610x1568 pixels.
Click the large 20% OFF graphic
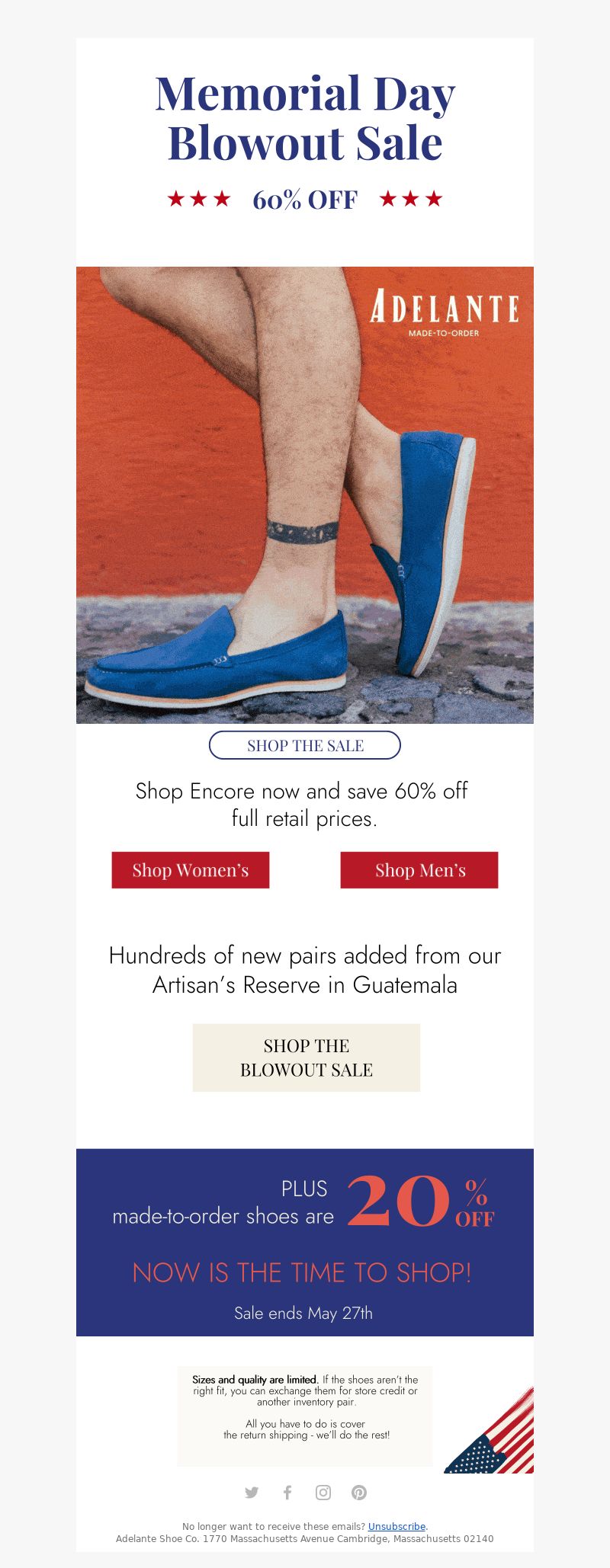coord(421,1201)
